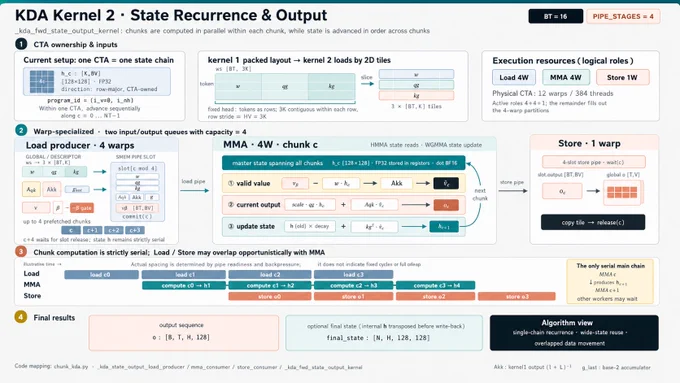
Task: Select prefetched chunk badge c+1
Action: (x=92, y=230)
